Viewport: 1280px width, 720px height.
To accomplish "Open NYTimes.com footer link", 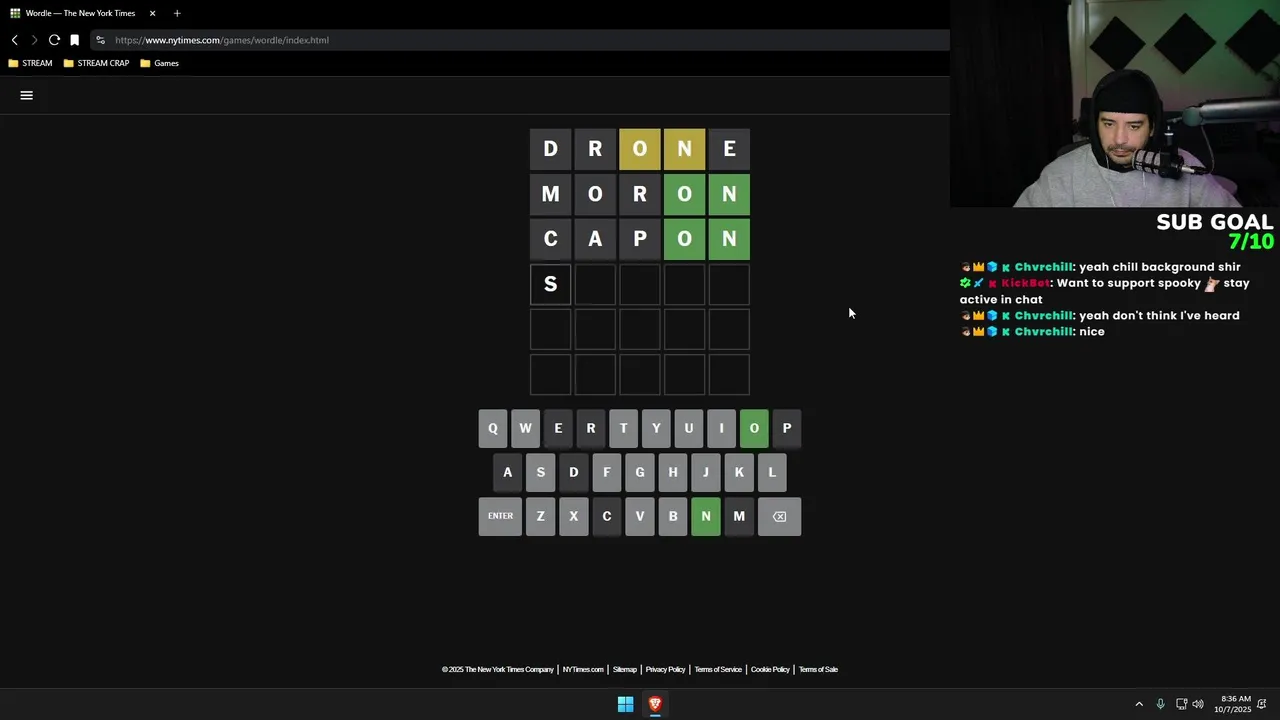I will pos(583,670).
